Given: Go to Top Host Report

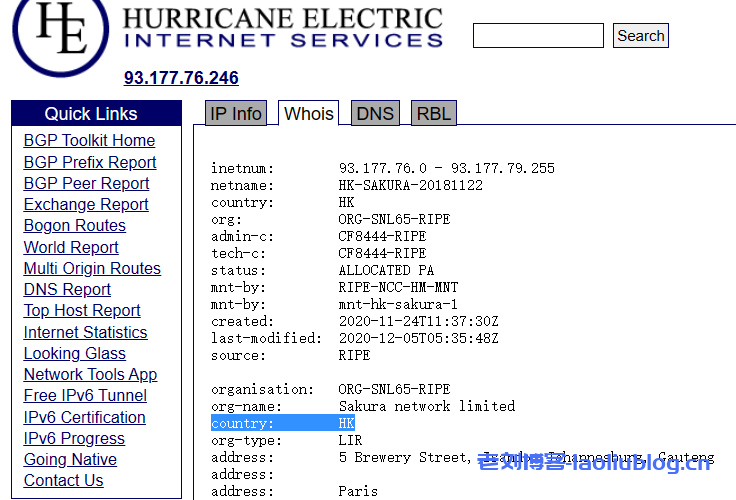Looking at the screenshot, I should tap(82, 310).
